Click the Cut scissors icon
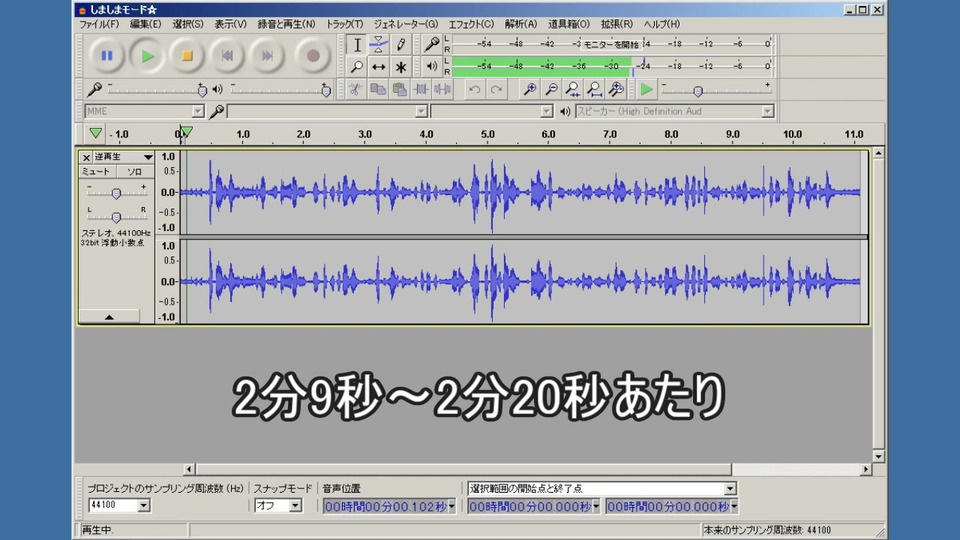The width and height of the screenshot is (960, 540). 355,89
